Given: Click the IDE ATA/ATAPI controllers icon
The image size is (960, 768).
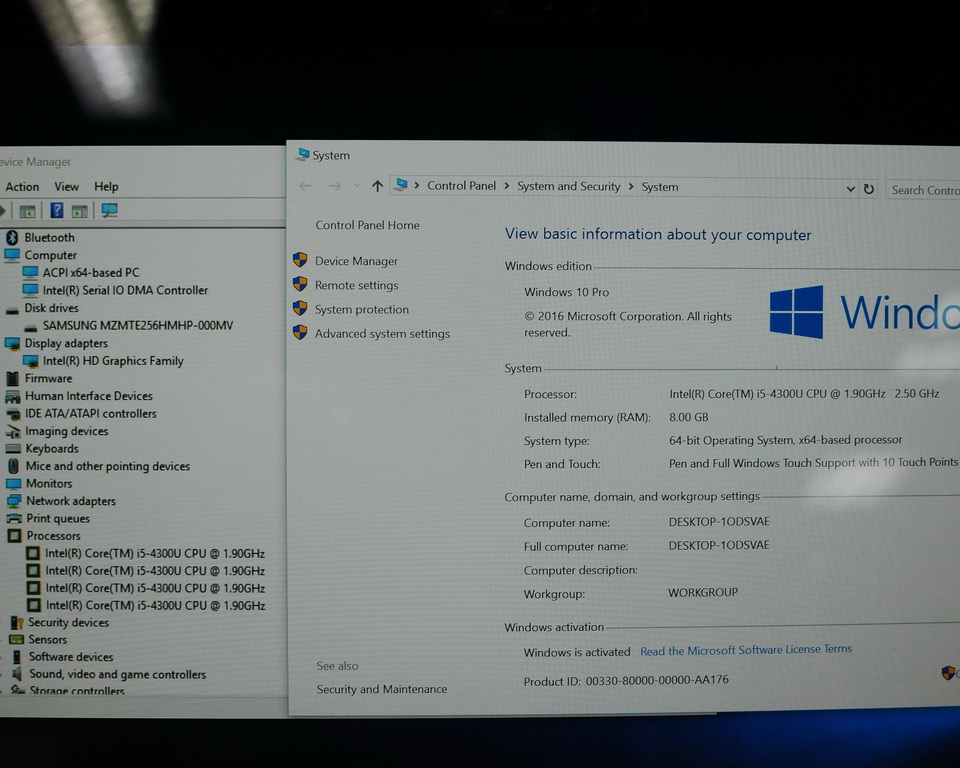Looking at the screenshot, I should (13, 415).
